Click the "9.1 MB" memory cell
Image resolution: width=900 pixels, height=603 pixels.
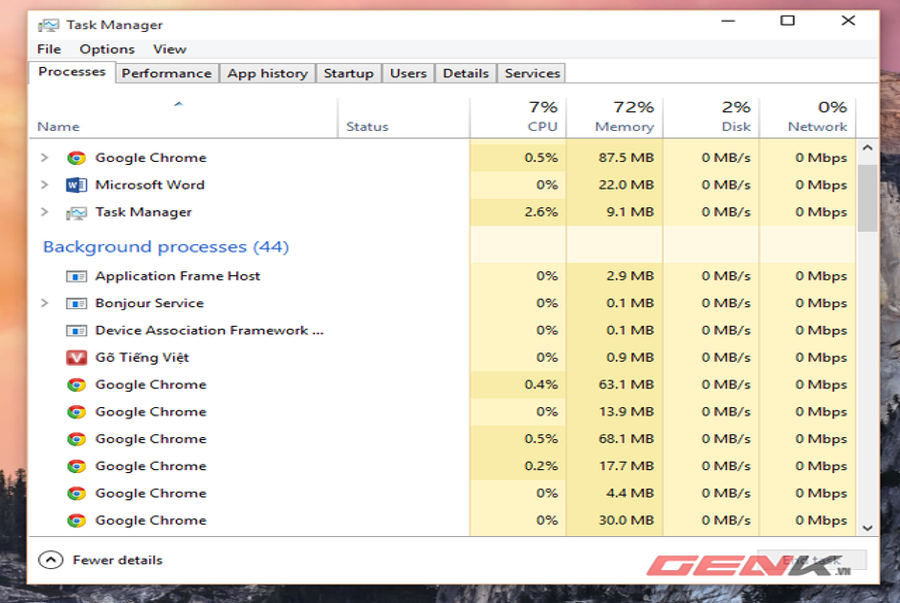[x=614, y=212]
